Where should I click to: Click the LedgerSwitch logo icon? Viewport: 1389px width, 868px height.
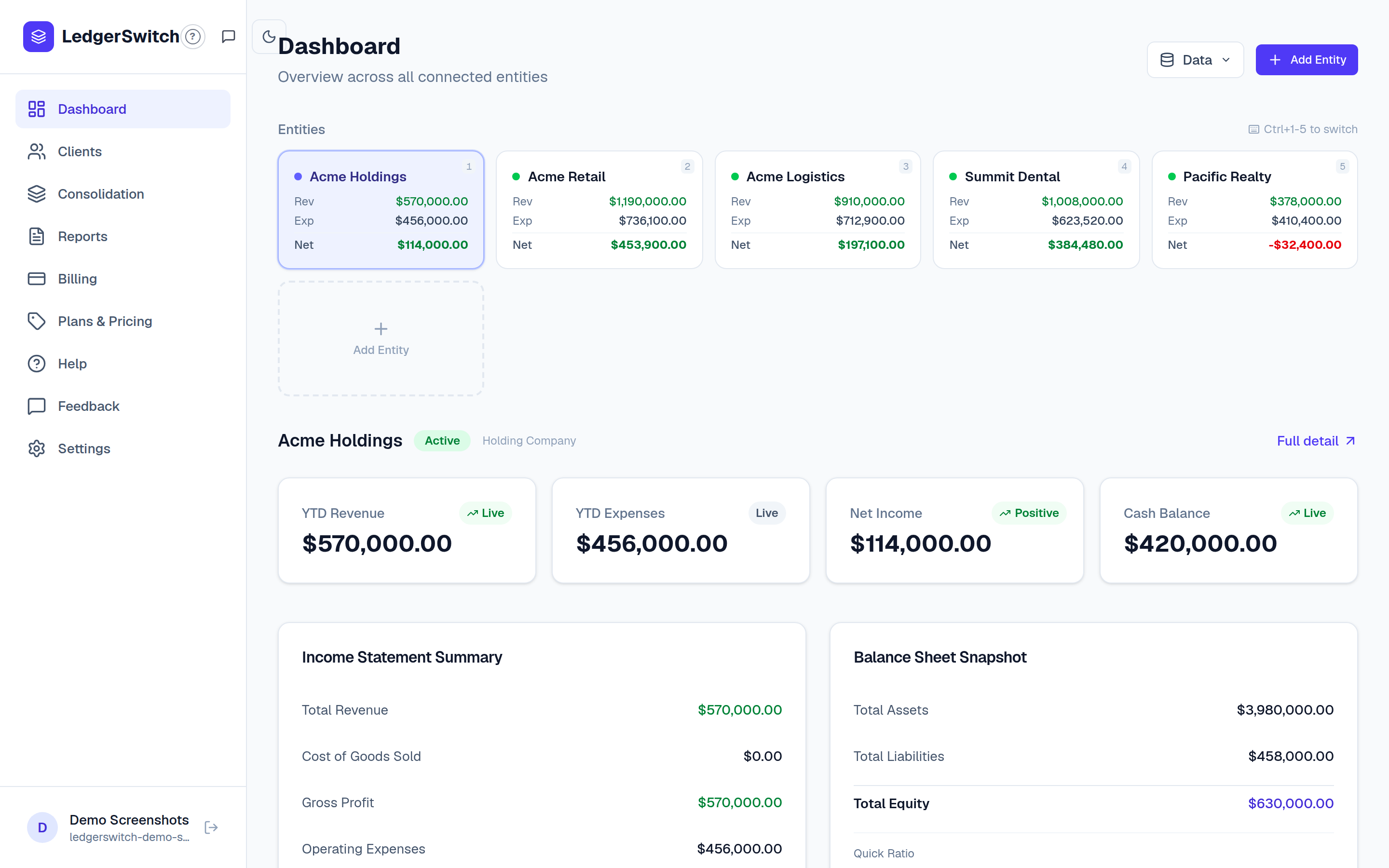pos(39,37)
